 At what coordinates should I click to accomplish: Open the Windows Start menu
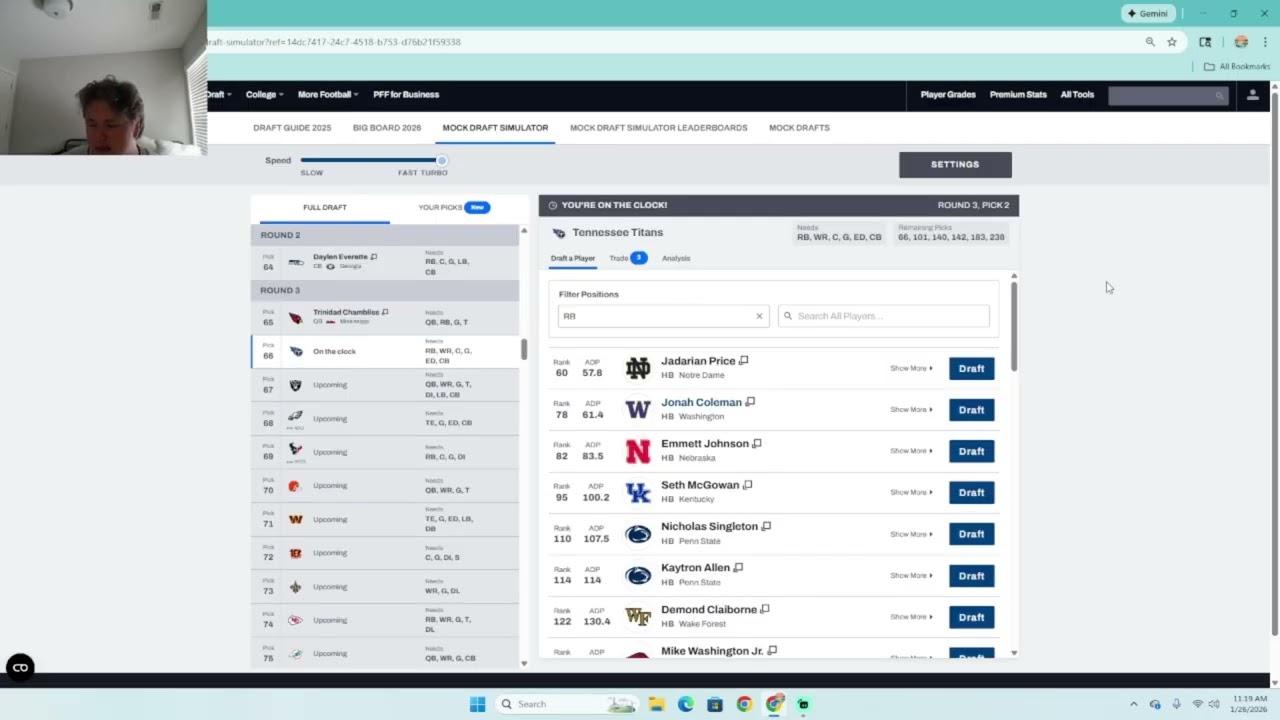(477, 704)
